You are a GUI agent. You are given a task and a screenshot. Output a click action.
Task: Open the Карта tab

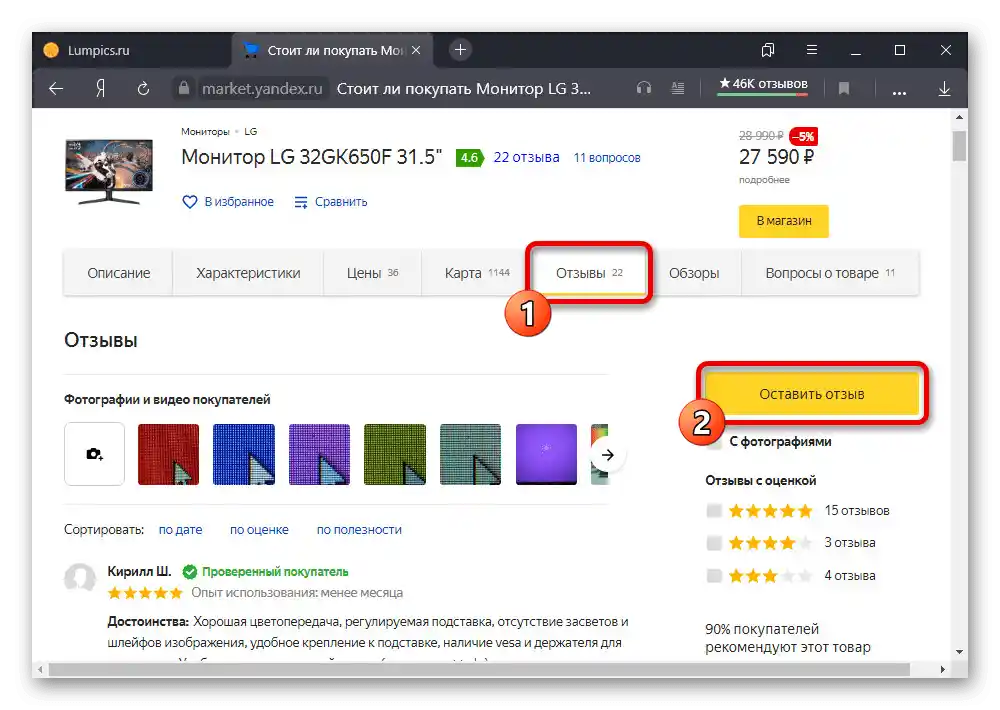pos(477,273)
